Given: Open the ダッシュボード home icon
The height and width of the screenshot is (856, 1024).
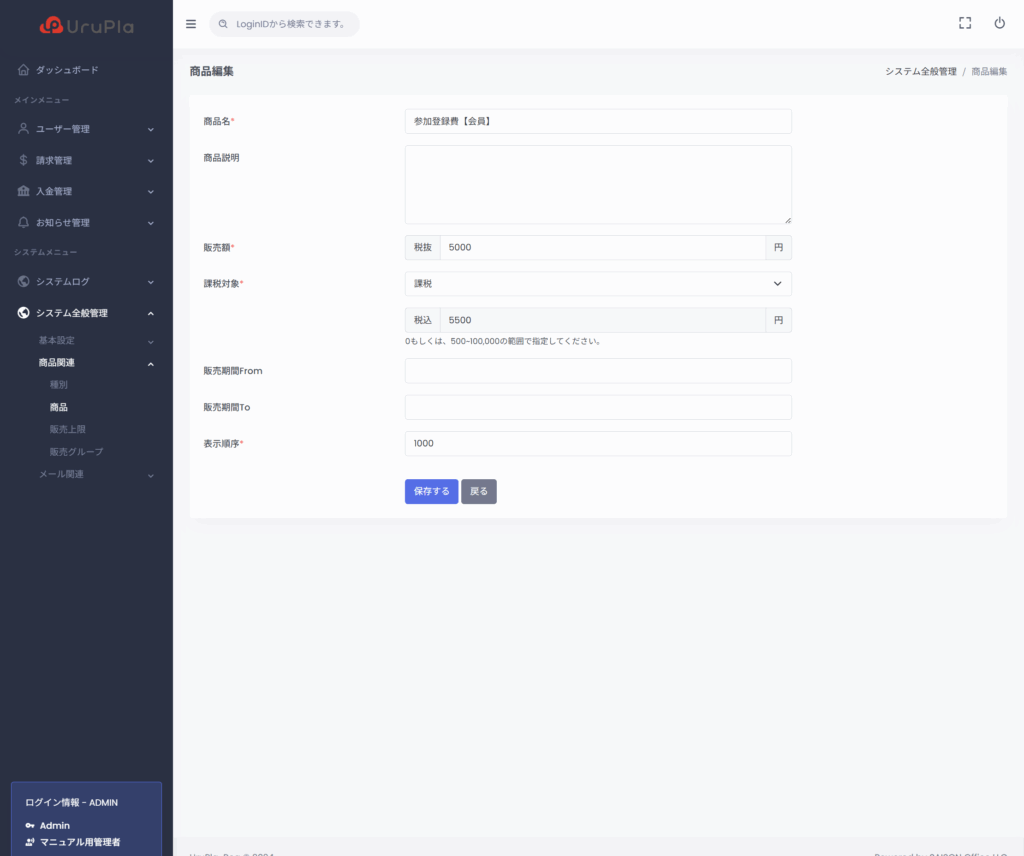Looking at the screenshot, I should 23,70.
